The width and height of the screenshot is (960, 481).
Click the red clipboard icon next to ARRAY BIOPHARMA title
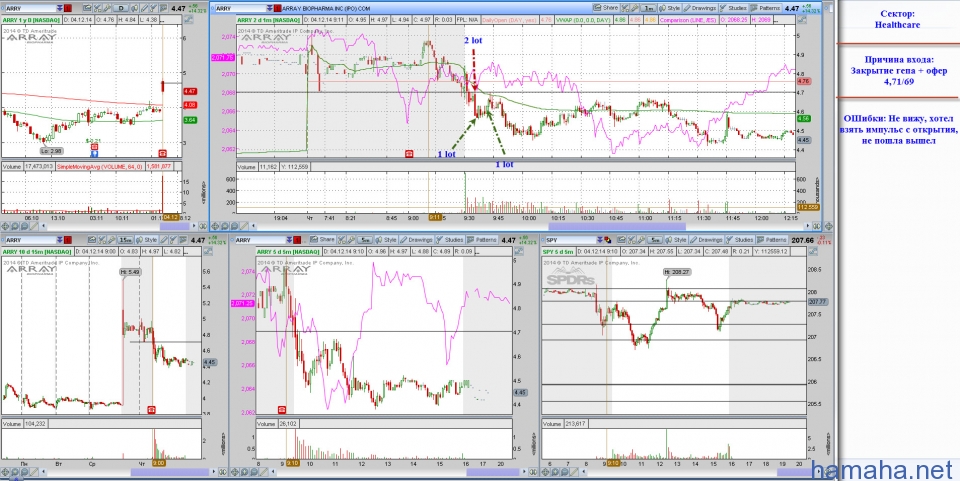pos(277,8)
